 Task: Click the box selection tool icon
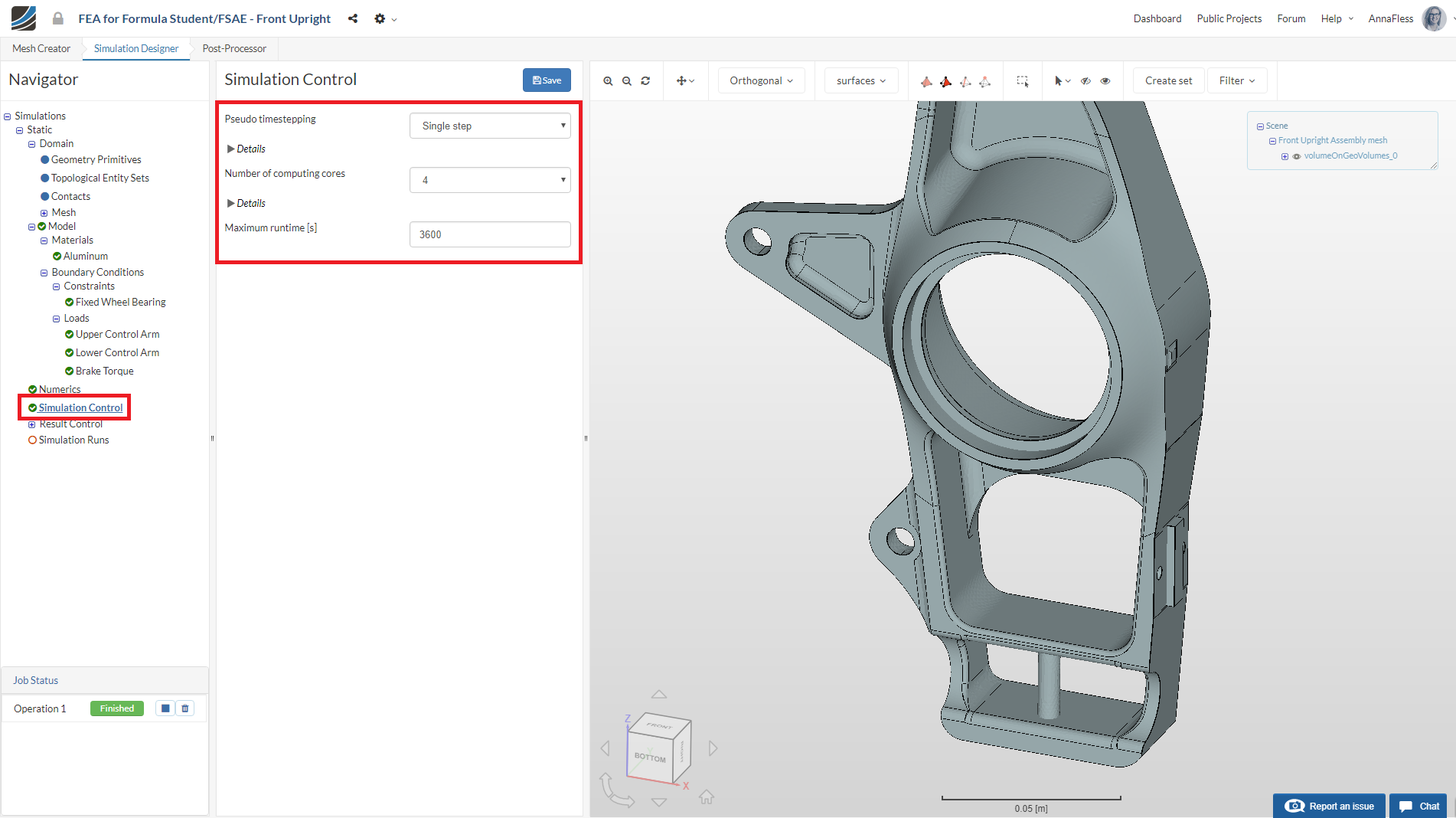point(1022,81)
